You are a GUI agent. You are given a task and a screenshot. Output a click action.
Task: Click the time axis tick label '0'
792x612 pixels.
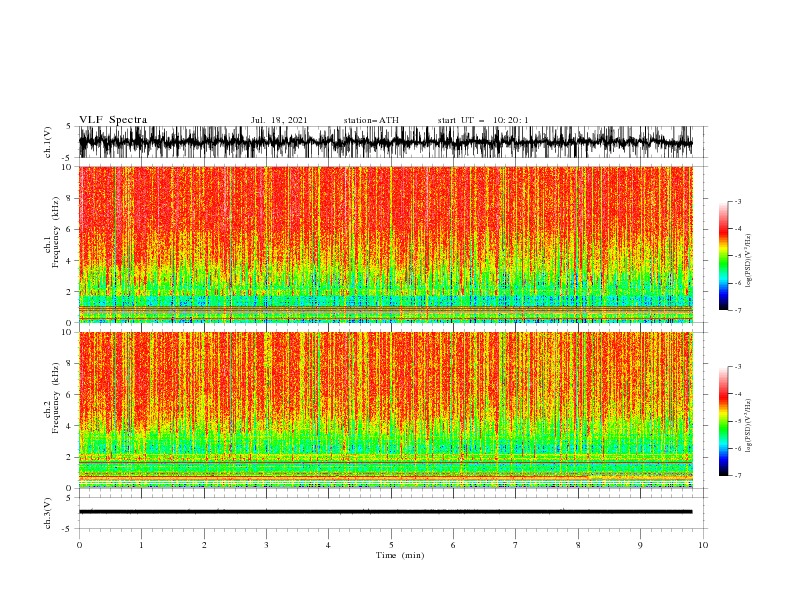tap(79, 545)
